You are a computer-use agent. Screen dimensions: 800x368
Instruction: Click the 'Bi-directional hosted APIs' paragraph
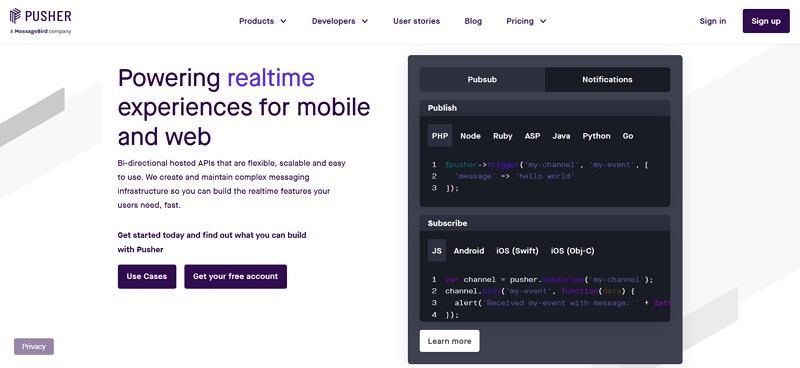pyautogui.click(x=232, y=184)
